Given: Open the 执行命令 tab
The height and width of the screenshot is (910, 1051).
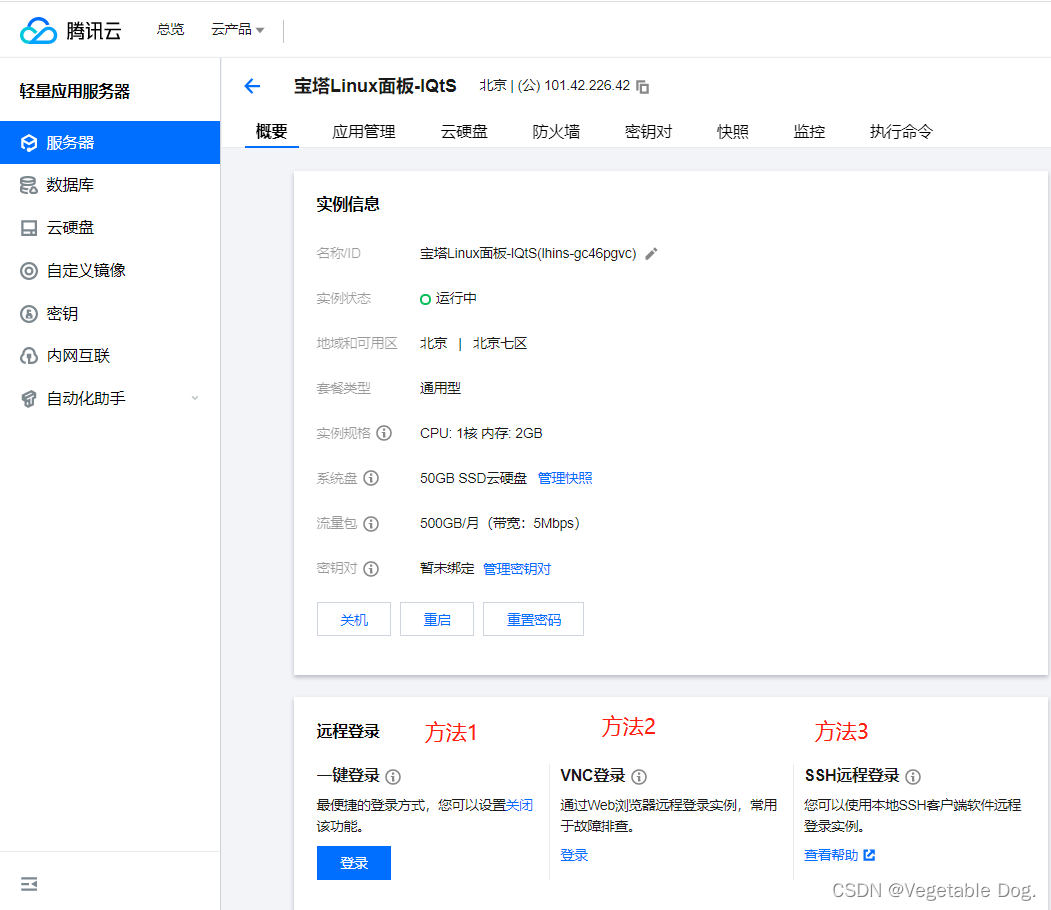Looking at the screenshot, I should click(x=901, y=131).
